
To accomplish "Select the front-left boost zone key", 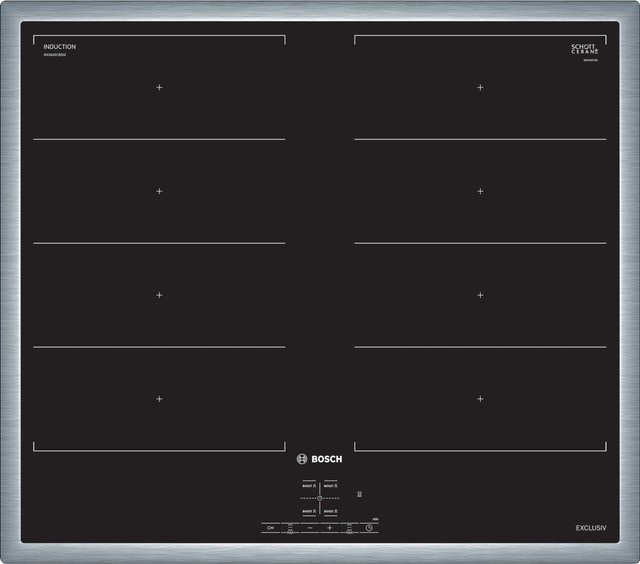I will 309,511.
